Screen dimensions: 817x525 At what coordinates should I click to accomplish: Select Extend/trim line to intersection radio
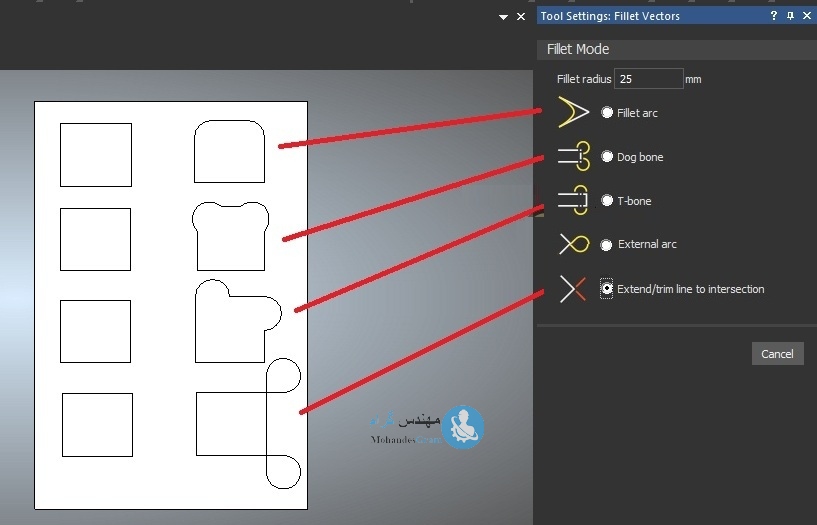tap(607, 289)
